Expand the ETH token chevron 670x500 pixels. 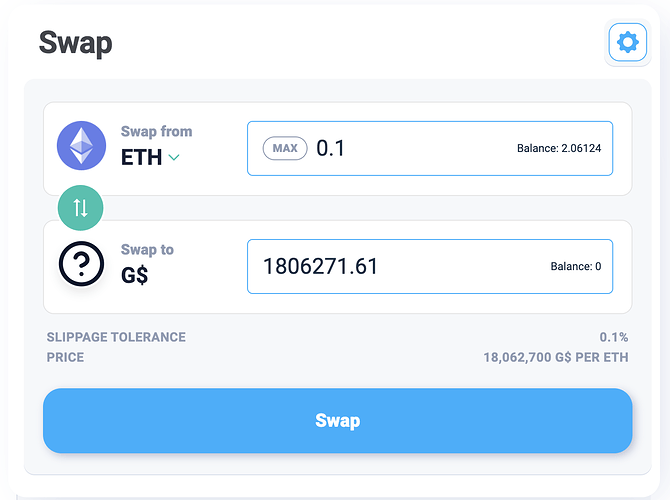(174, 157)
